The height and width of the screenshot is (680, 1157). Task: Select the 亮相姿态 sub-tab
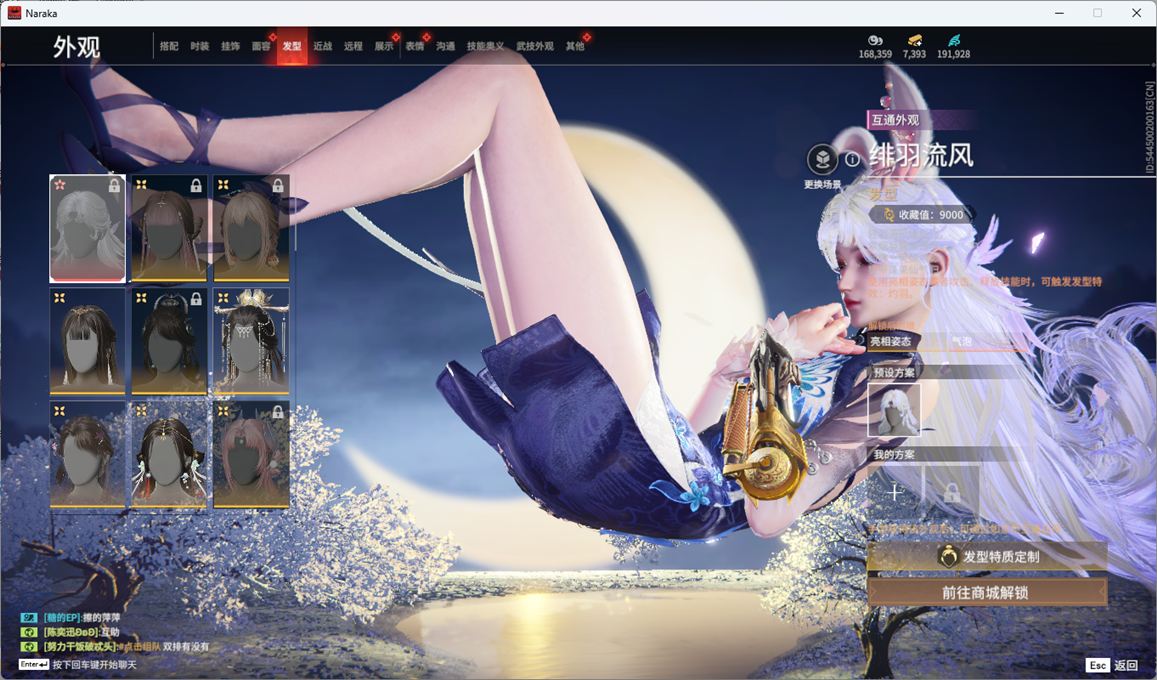pyautogui.click(x=891, y=341)
